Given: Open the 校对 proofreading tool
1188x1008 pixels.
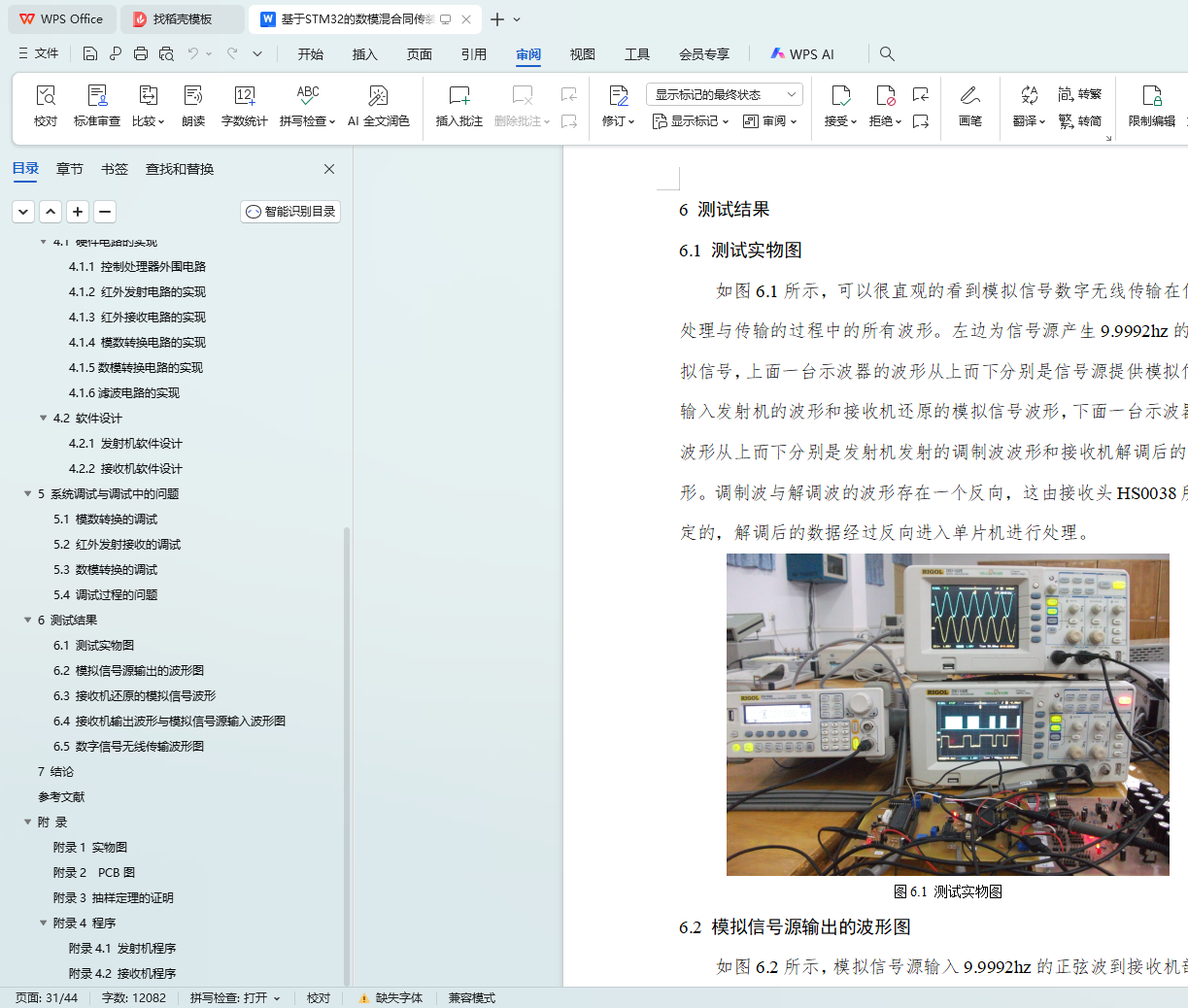Looking at the screenshot, I should (x=46, y=106).
